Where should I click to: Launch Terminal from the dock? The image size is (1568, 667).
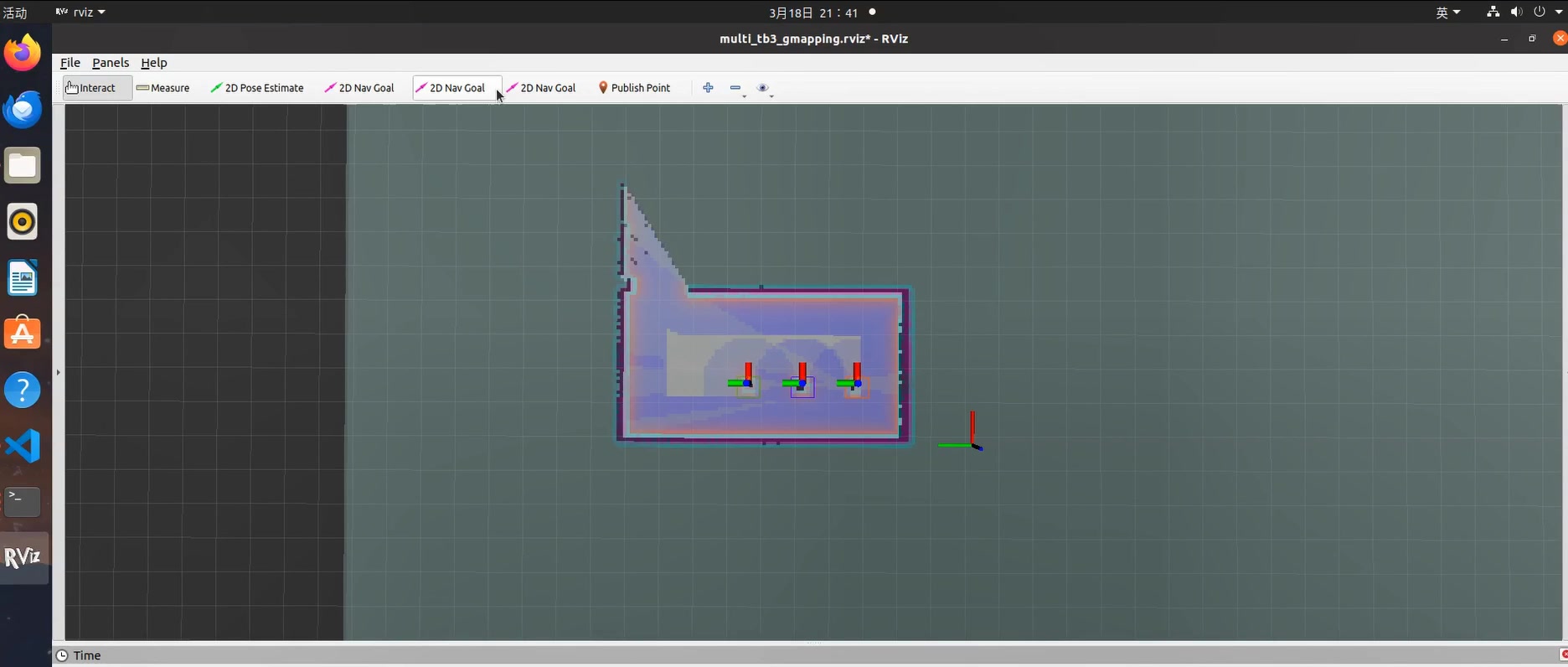tap(23, 502)
